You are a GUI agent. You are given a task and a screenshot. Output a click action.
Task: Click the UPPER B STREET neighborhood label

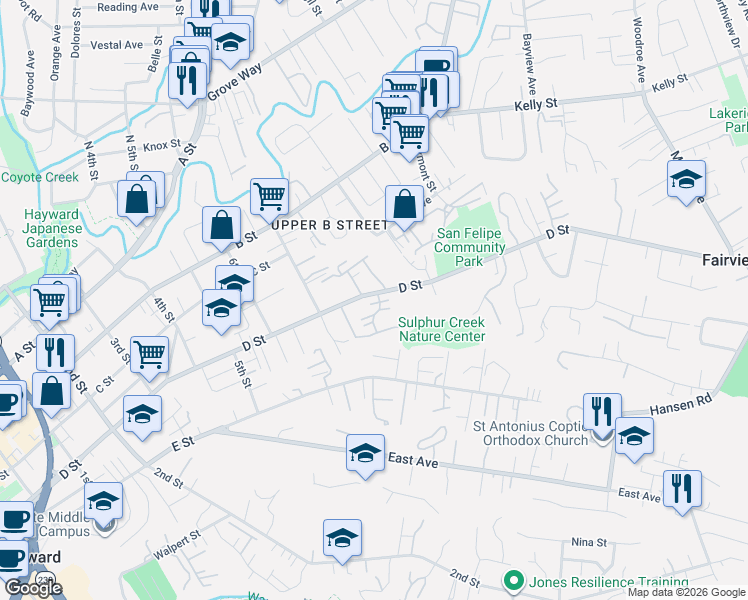point(330,225)
